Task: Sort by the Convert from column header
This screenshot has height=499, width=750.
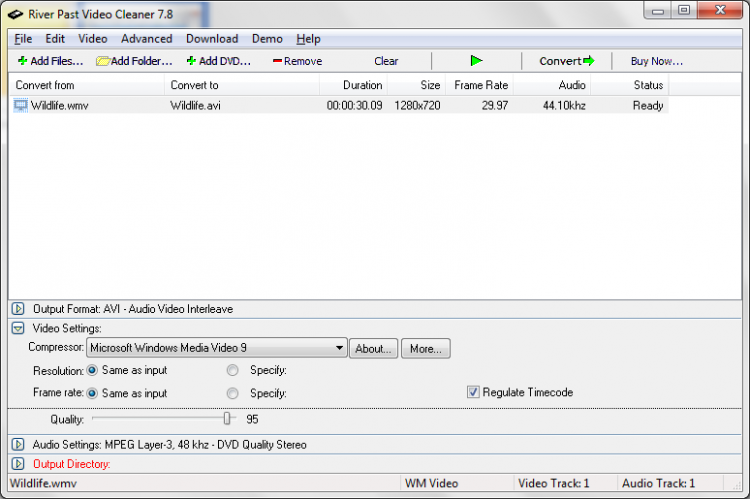Action: [x=87, y=85]
